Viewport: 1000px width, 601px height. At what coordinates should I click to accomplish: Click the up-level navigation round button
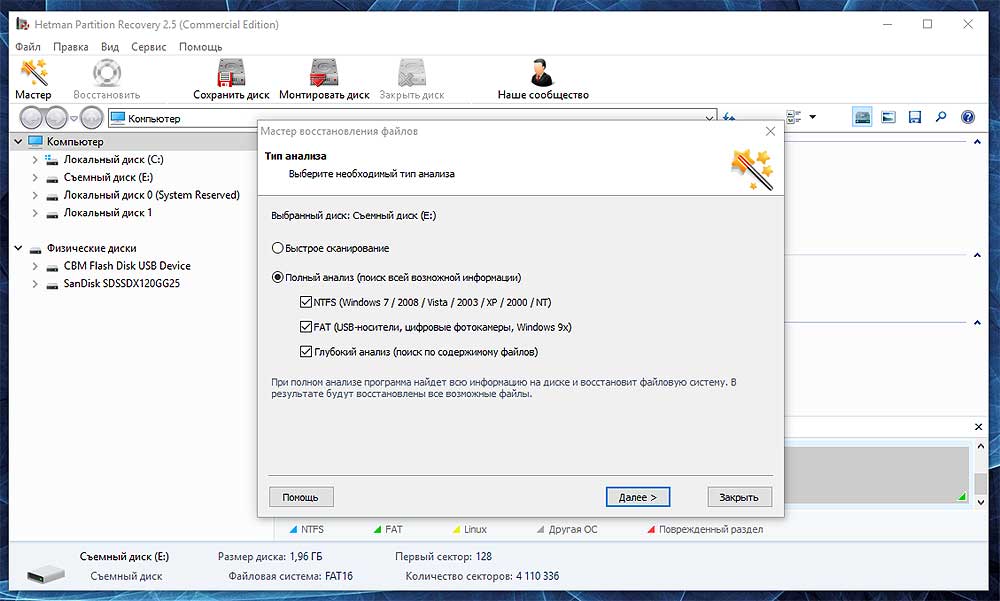[92, 118]
